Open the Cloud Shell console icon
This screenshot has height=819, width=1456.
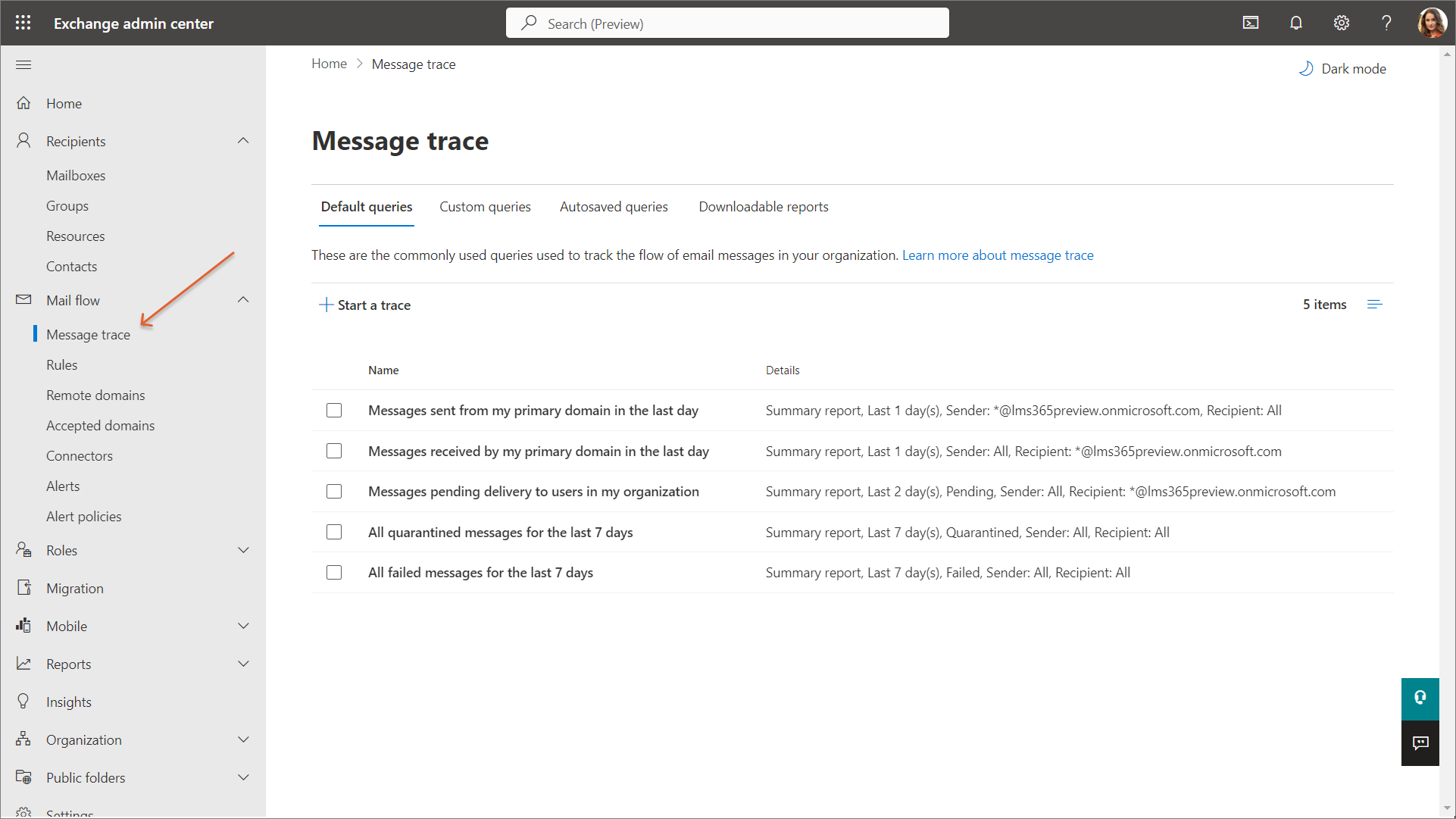tap(1251, 23)
